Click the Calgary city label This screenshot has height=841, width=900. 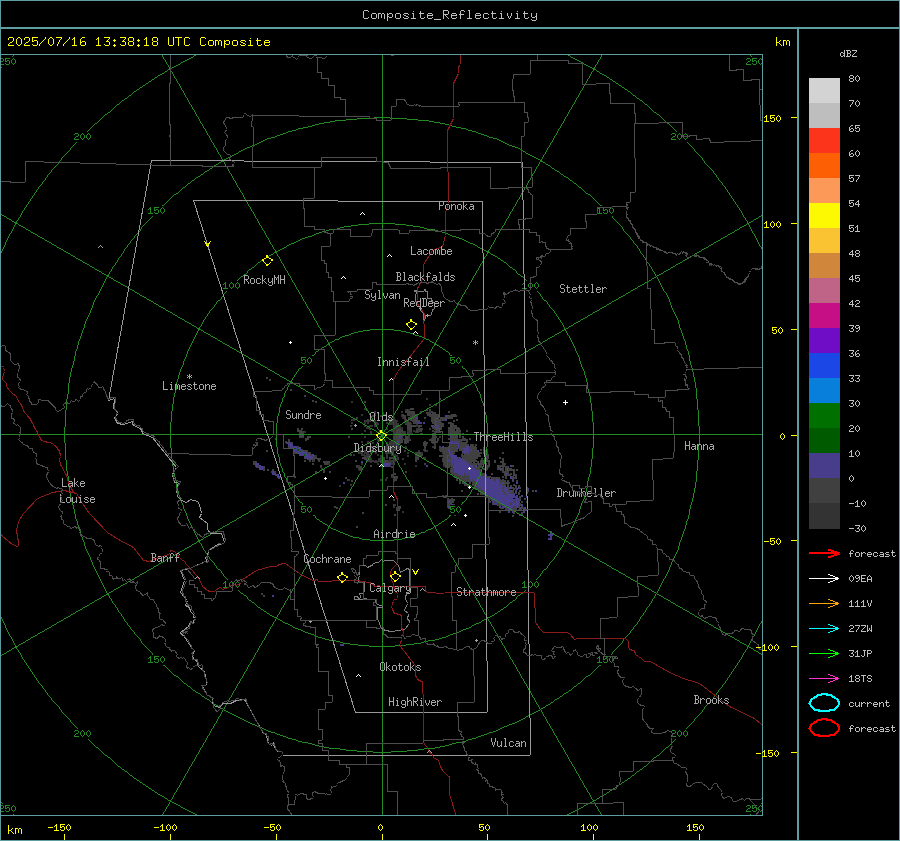click(x=390, y=588)
